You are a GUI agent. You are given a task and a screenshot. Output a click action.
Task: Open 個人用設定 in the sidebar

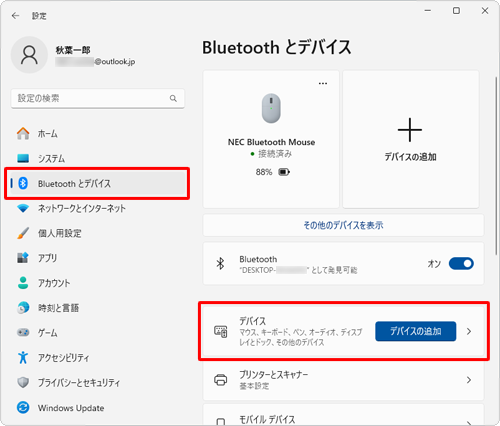click(x=97, y=233)
